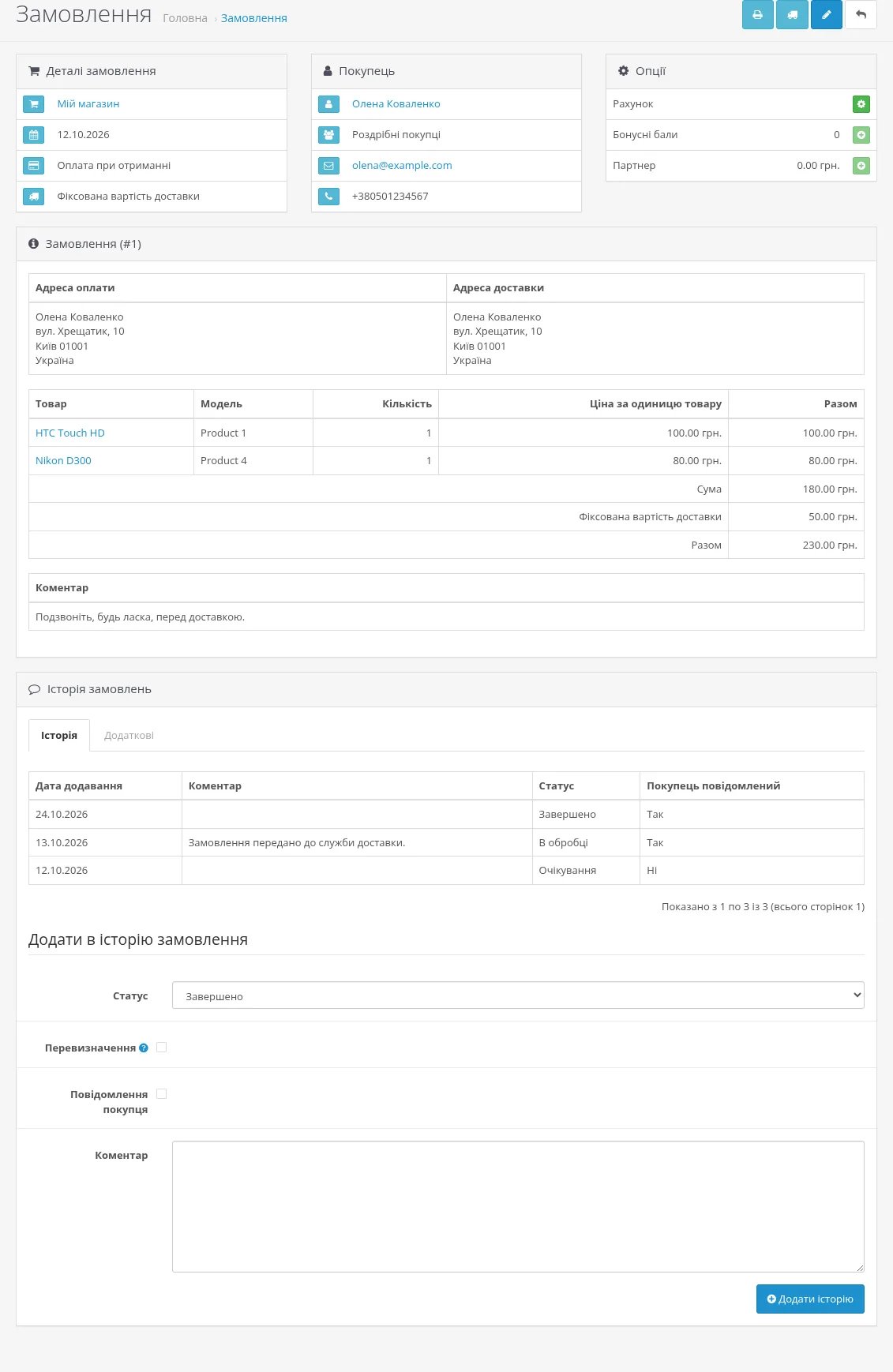Click the history comment about служби доставки

point(297,843)
